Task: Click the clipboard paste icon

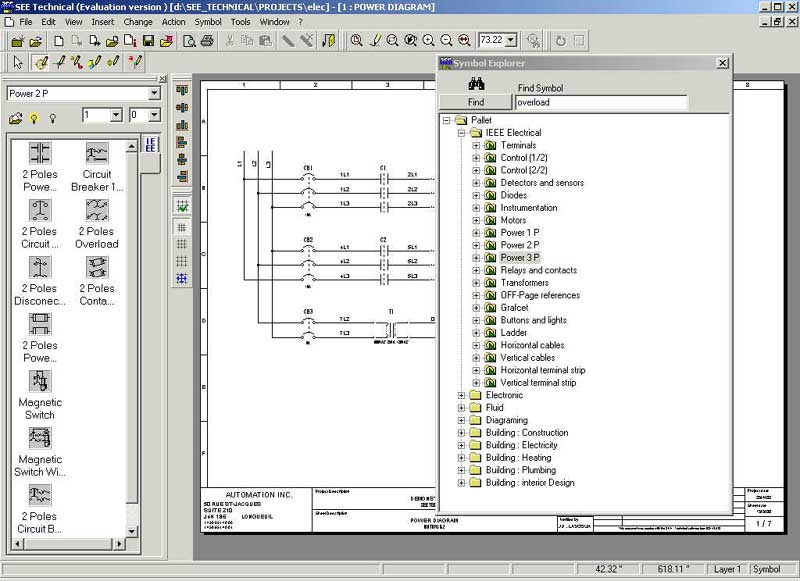Action: tap(265, 41)
